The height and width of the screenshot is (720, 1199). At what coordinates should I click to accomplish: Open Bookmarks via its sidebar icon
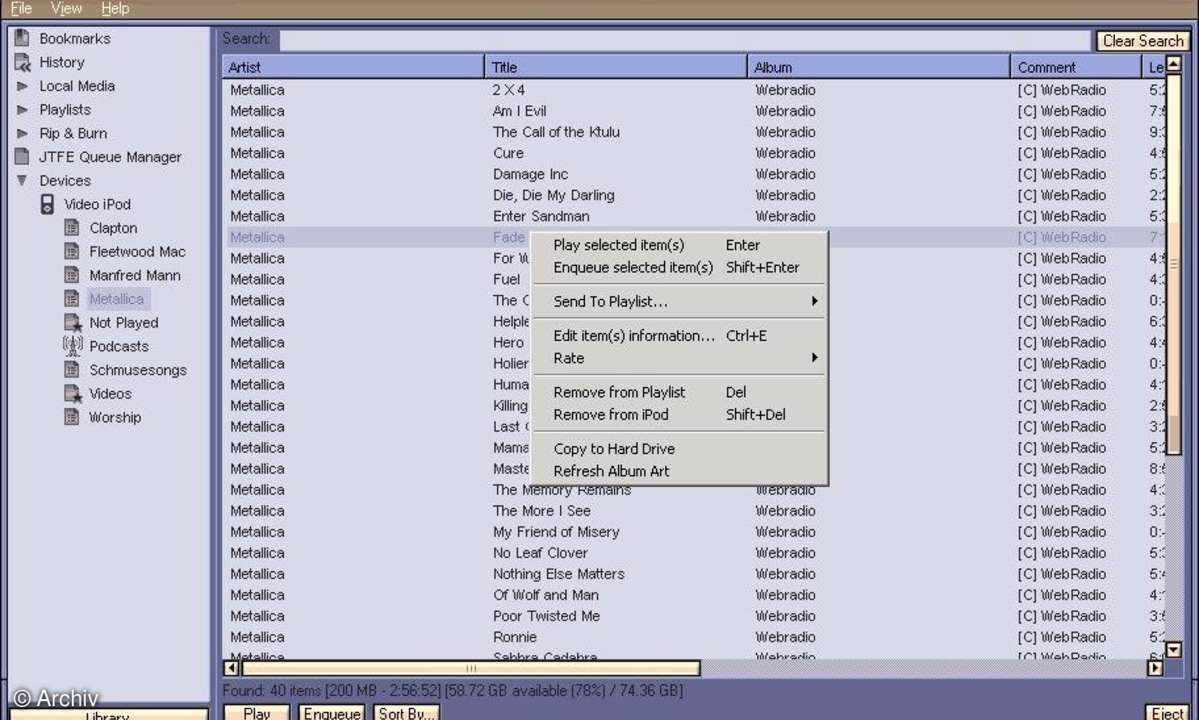tap(22, 37)
